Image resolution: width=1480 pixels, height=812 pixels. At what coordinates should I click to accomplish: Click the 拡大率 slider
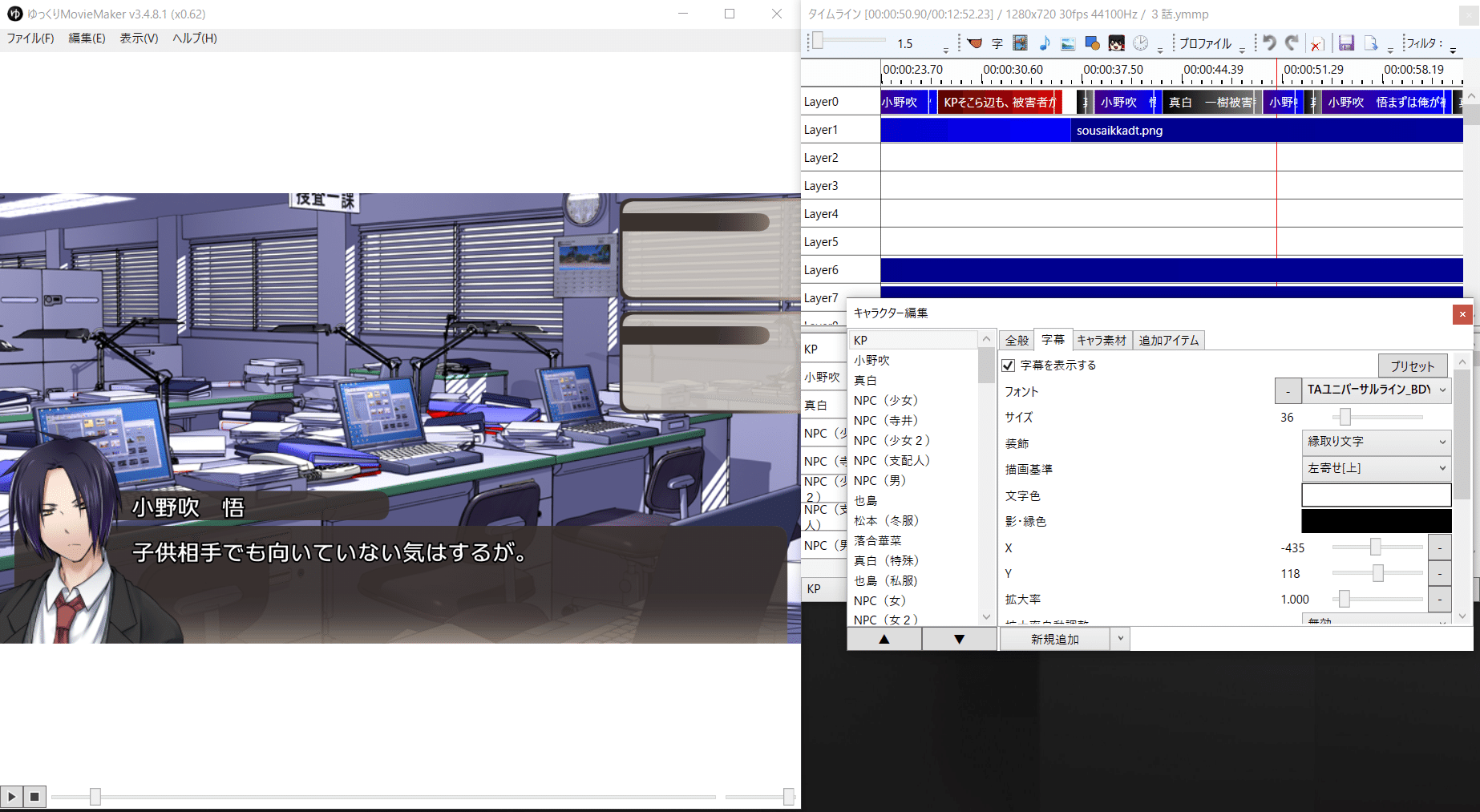tap(1377, 599)
